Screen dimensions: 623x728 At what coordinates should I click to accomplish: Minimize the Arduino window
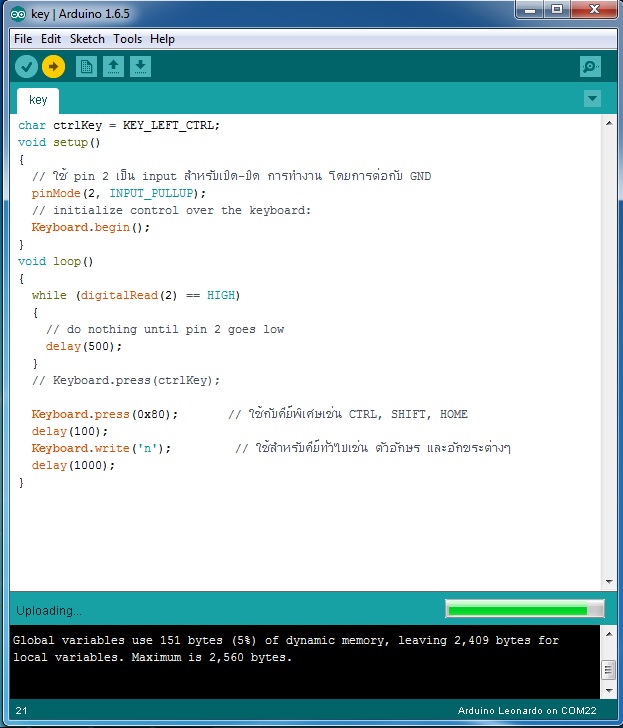click(x=530, y=10)
